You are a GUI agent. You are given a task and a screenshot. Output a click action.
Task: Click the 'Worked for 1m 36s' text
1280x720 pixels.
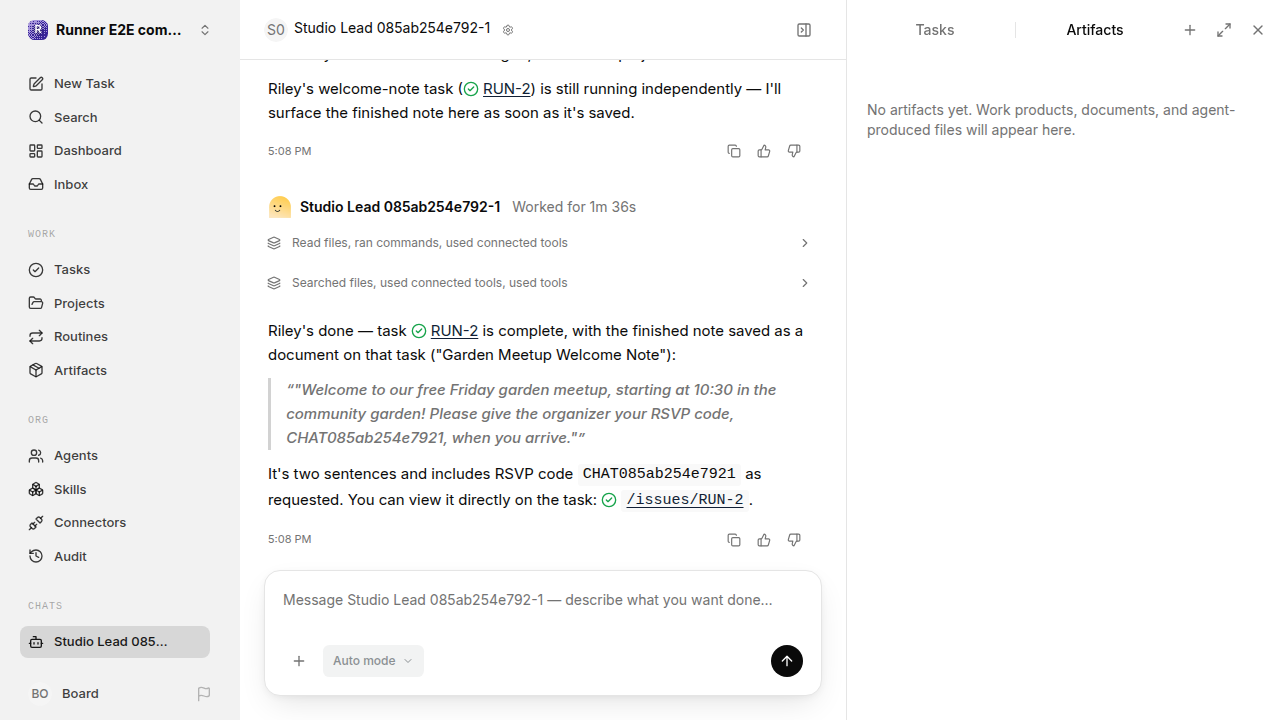point(574,207)
